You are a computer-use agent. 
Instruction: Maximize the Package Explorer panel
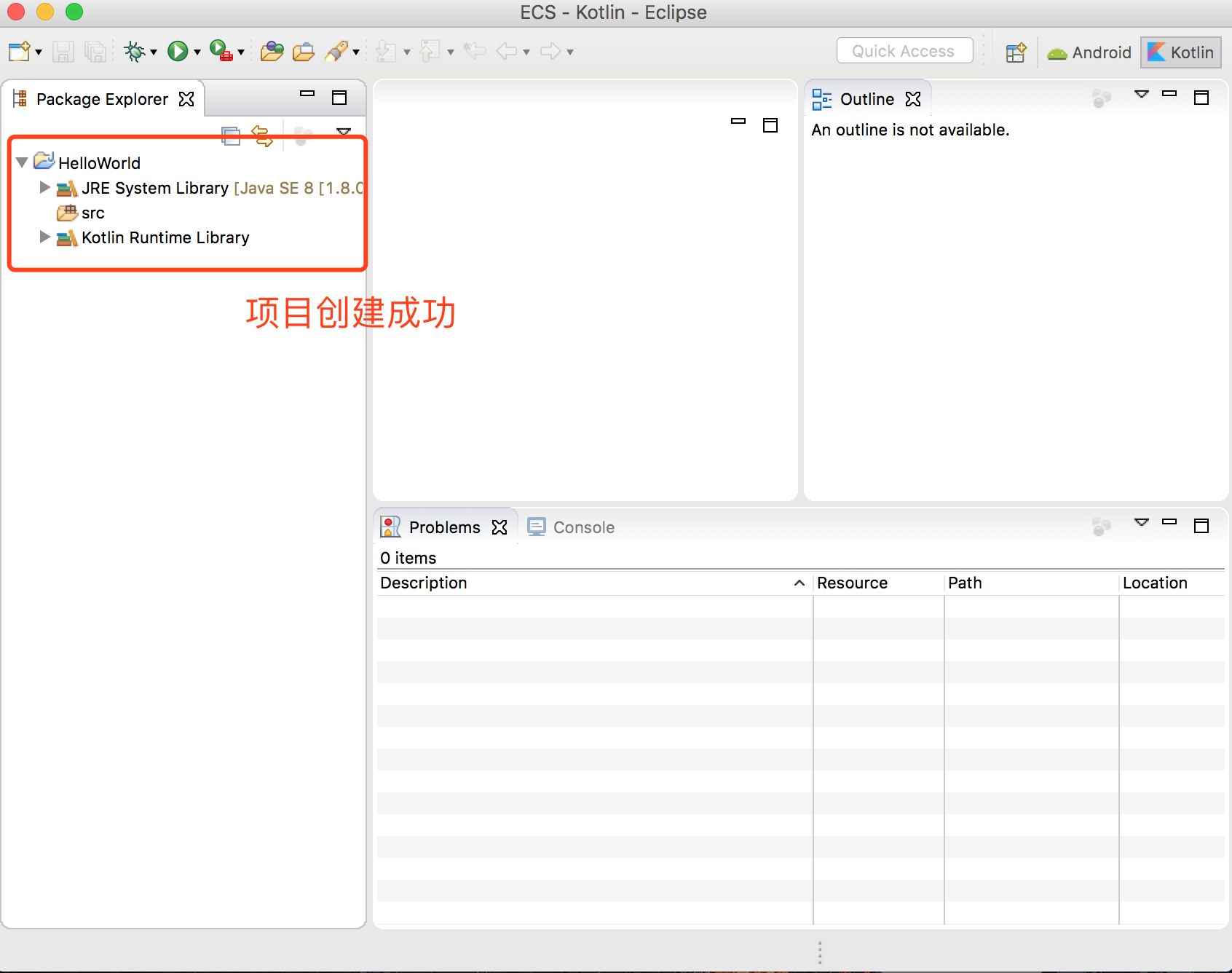pos(339,98)
